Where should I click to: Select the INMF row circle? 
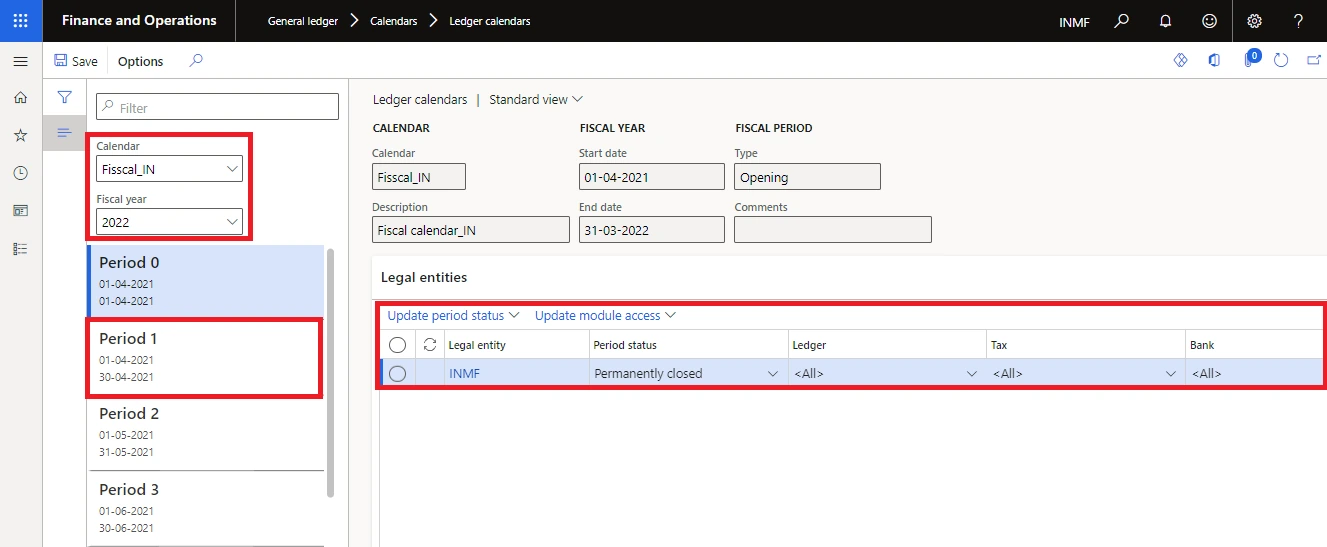(x=397, y=373)
